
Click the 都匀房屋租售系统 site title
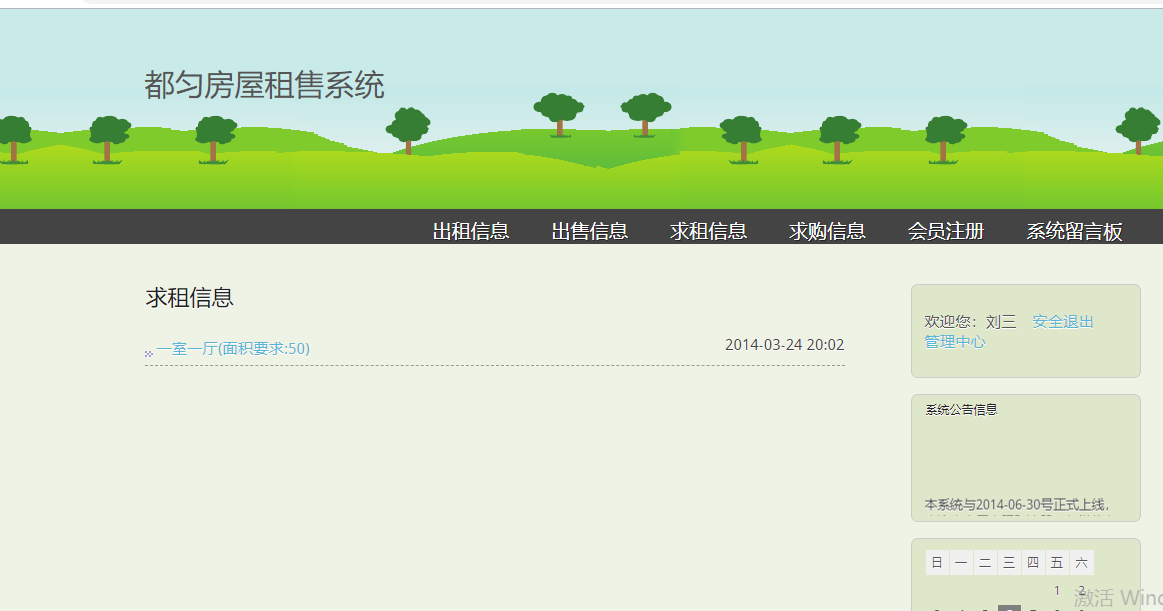[x=264, y=85]
